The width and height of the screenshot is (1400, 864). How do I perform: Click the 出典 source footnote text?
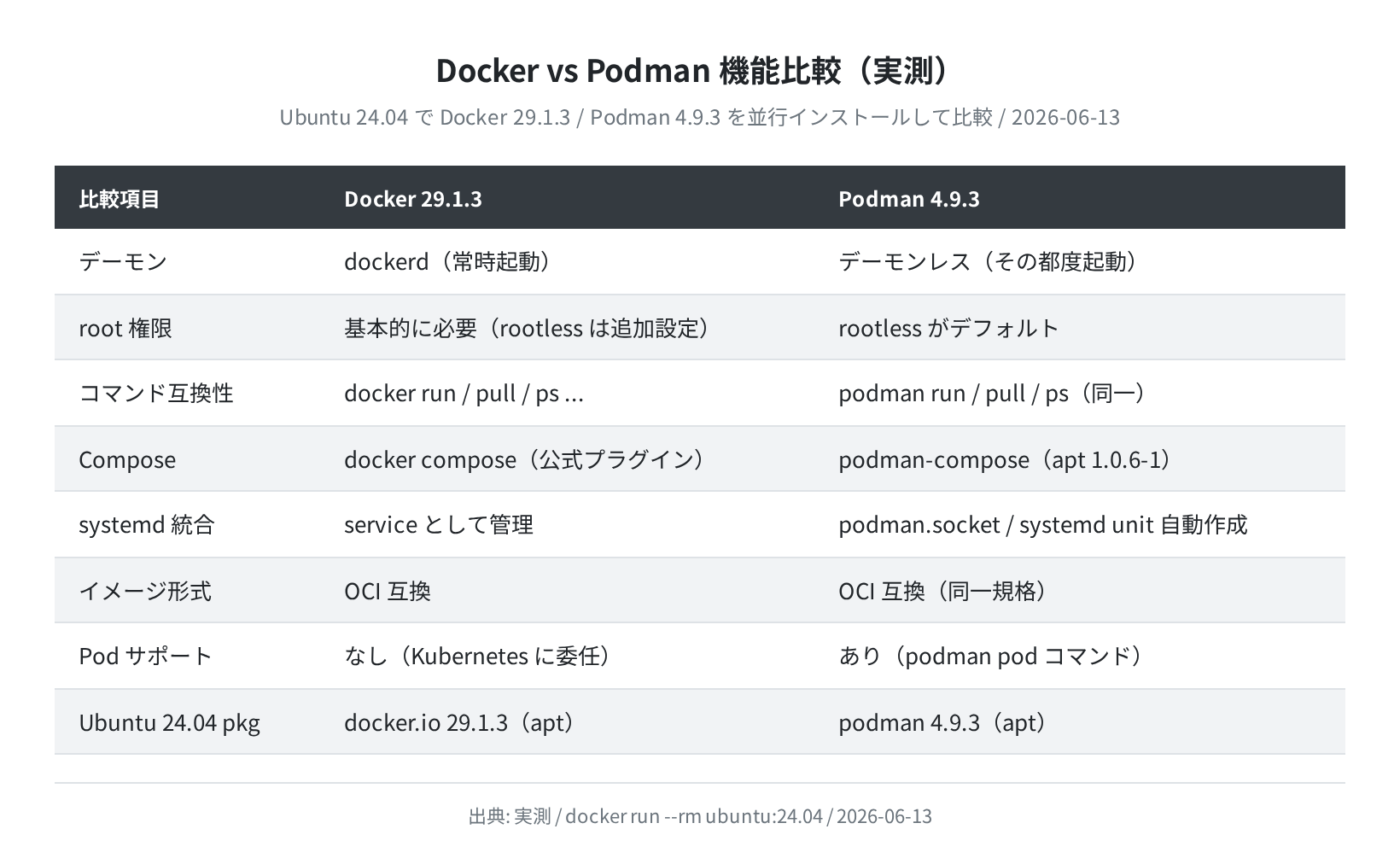click(x=700, y=816)
